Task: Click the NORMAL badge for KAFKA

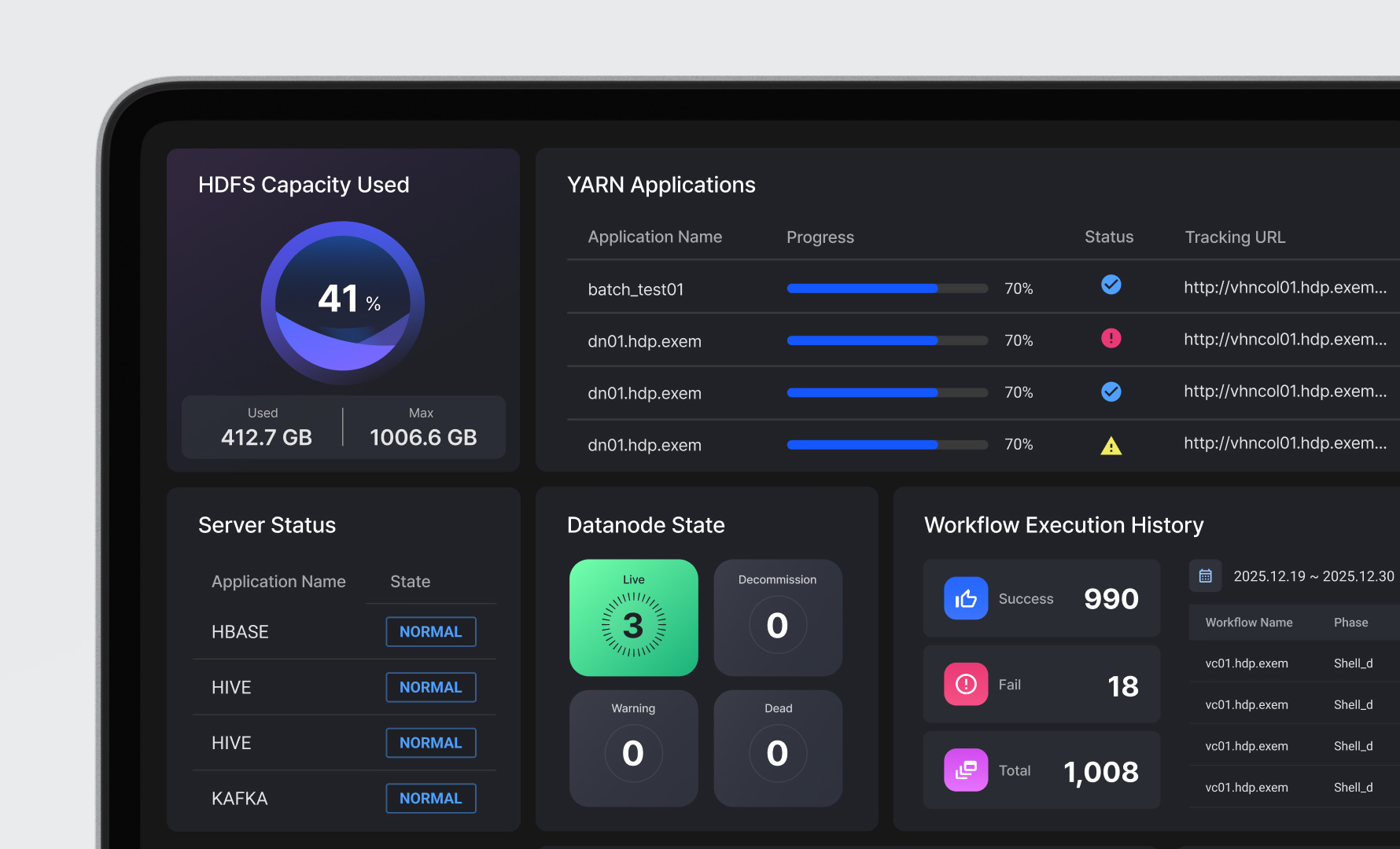Action: [430, 798]
